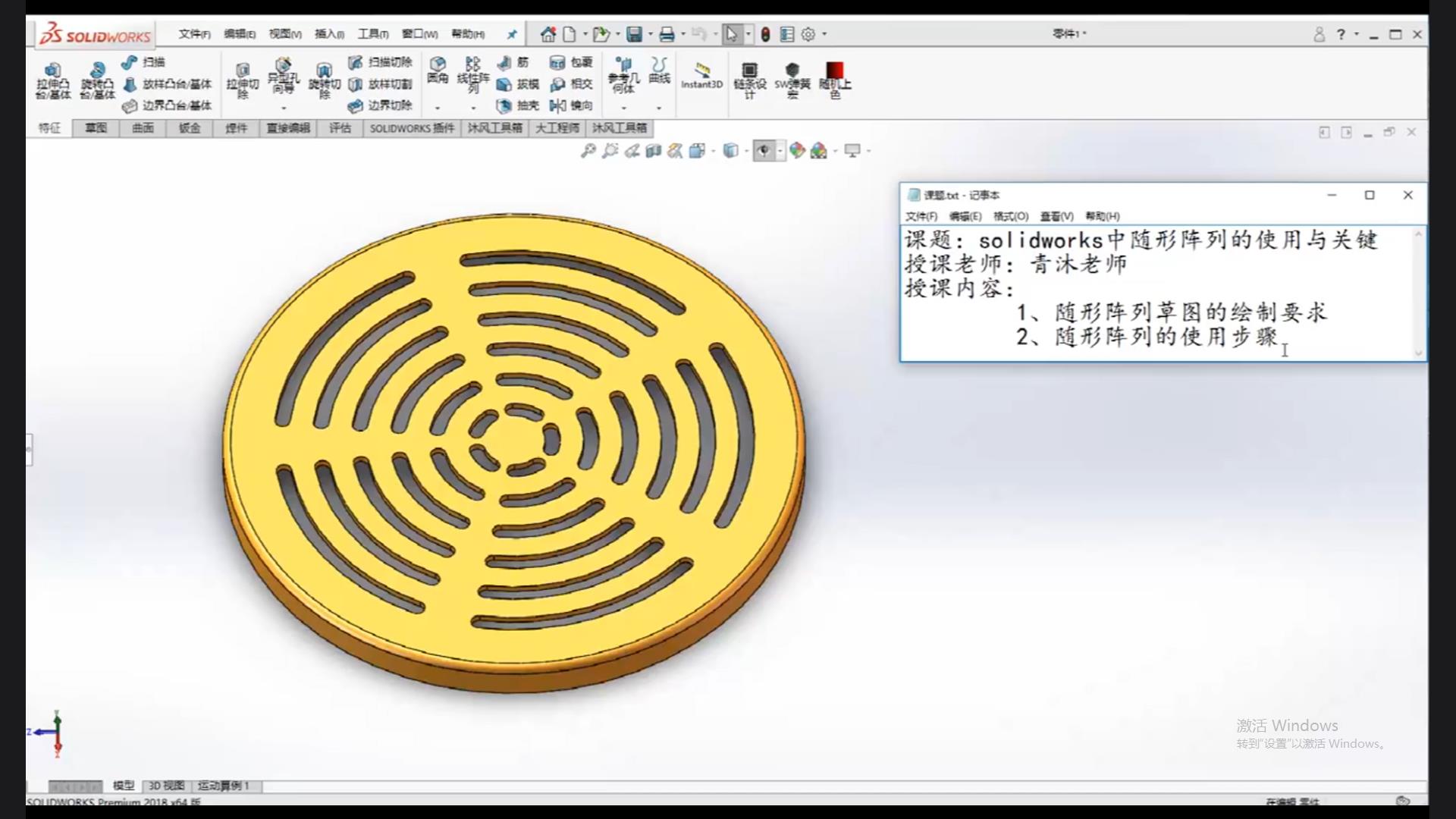Choose the 放样凸台/基体 loft tool
This screenshot has width=1456, height=819.
pos(167,84)
